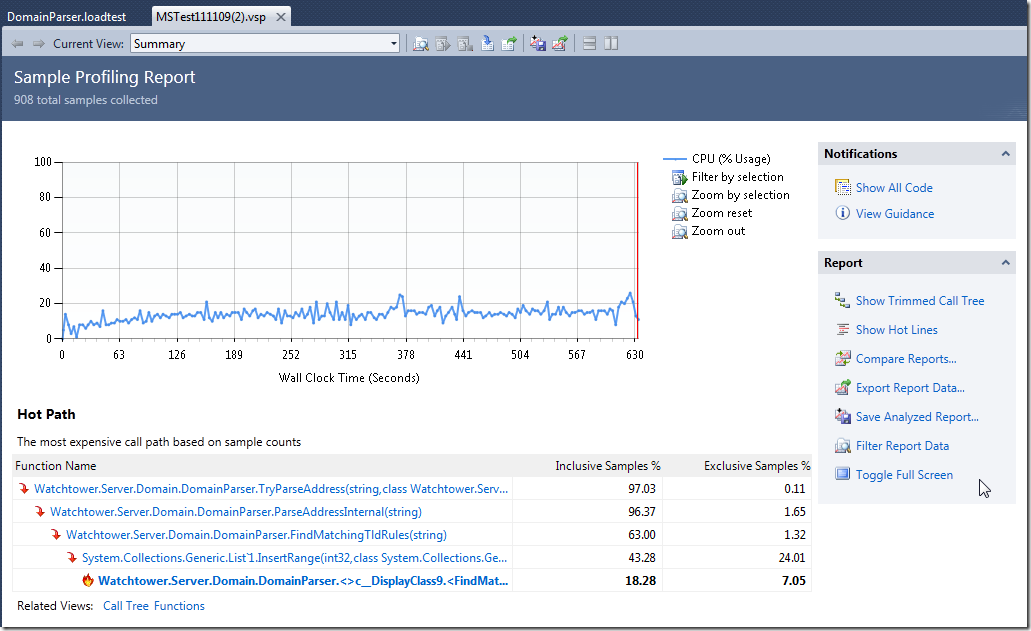The image size is (1031, 631).
Task: Click the 96.37 inclusive samples value
Action: coord(642,512)
